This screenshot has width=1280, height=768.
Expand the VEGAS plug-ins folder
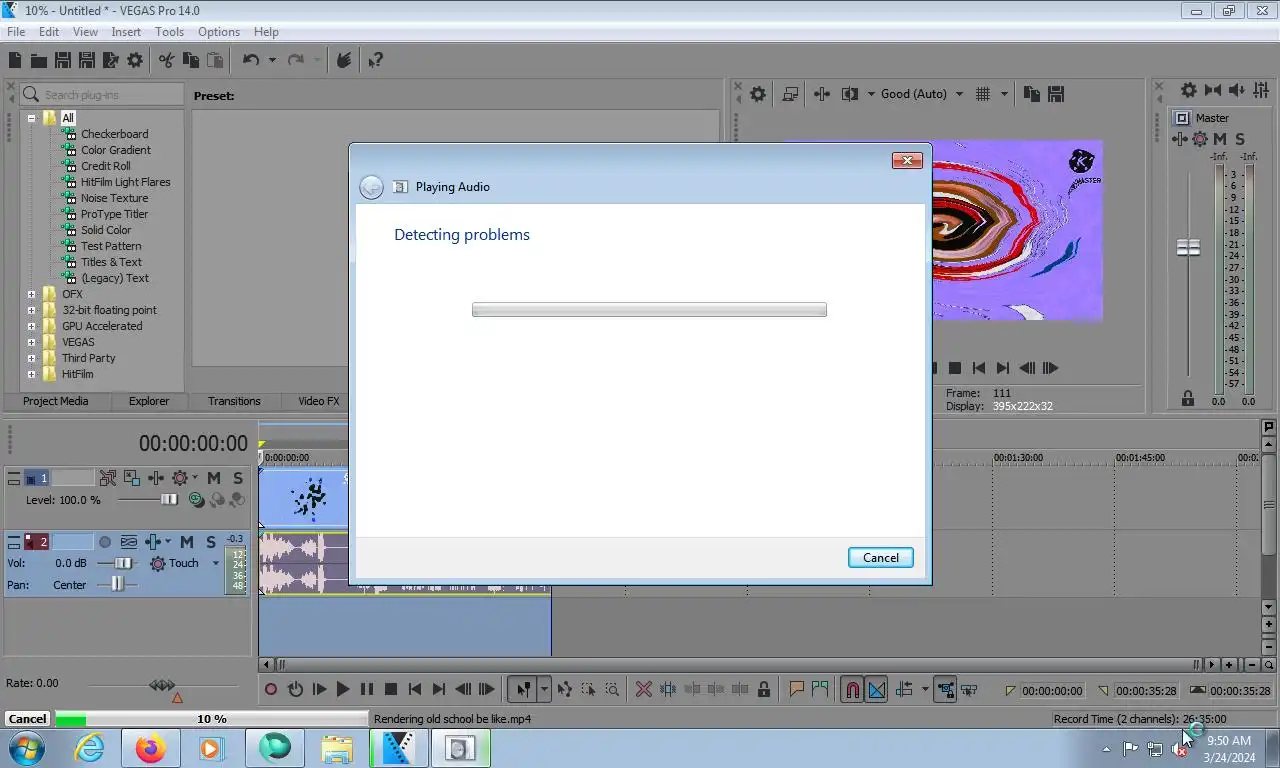pos(31,342)
